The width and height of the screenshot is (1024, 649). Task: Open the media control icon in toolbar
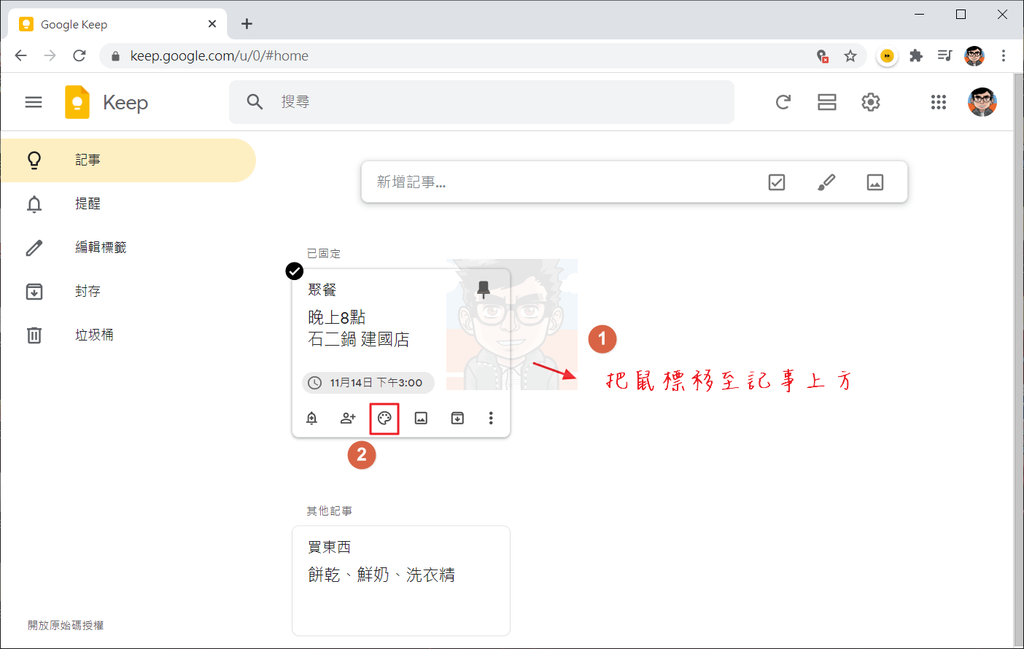tap(944, 55)
